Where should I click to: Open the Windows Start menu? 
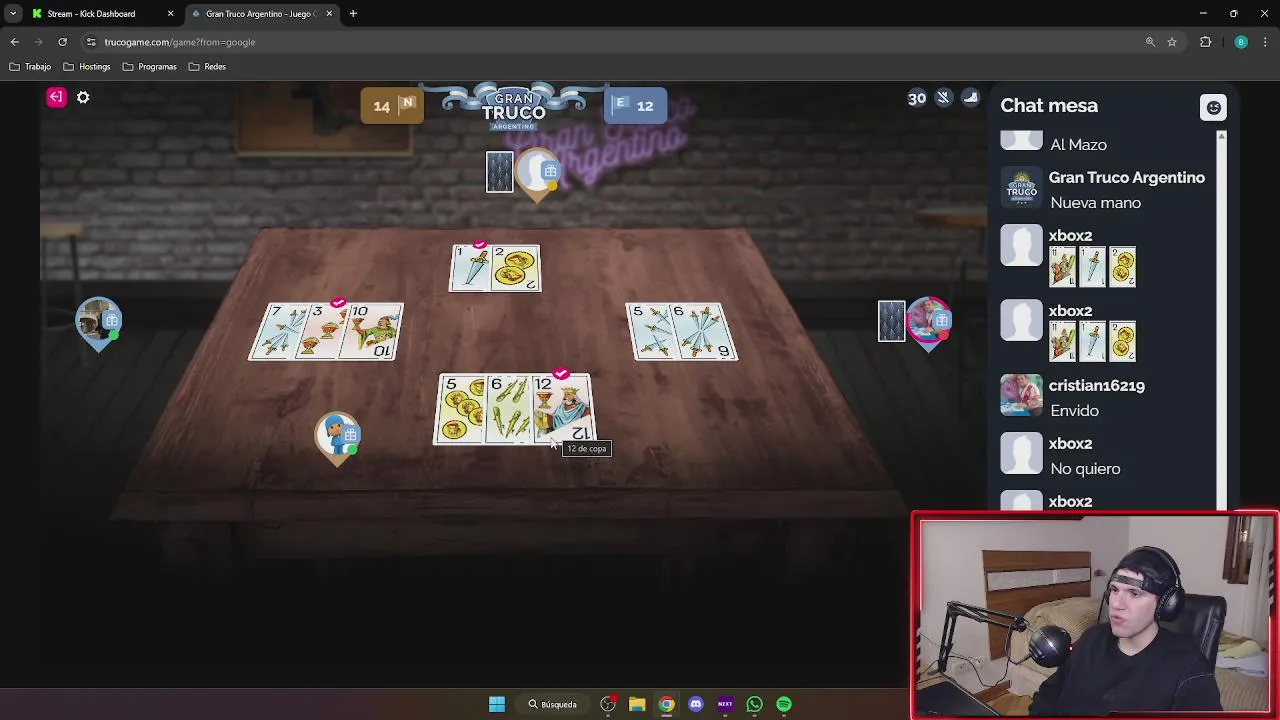[x=496, y=704]
